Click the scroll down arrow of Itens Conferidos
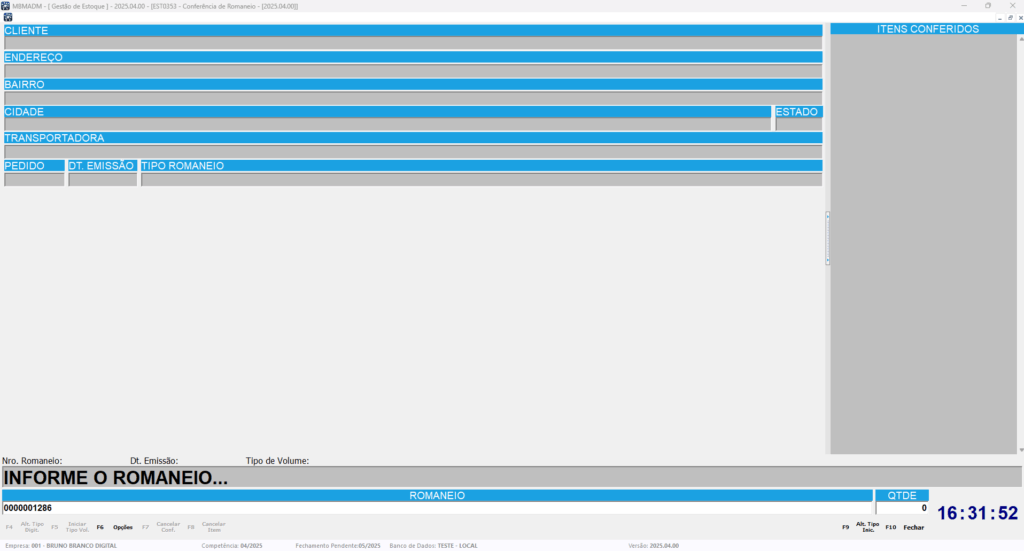Image resolution: width=1024 pixels, height=551 pixels. pos(1021,450)
